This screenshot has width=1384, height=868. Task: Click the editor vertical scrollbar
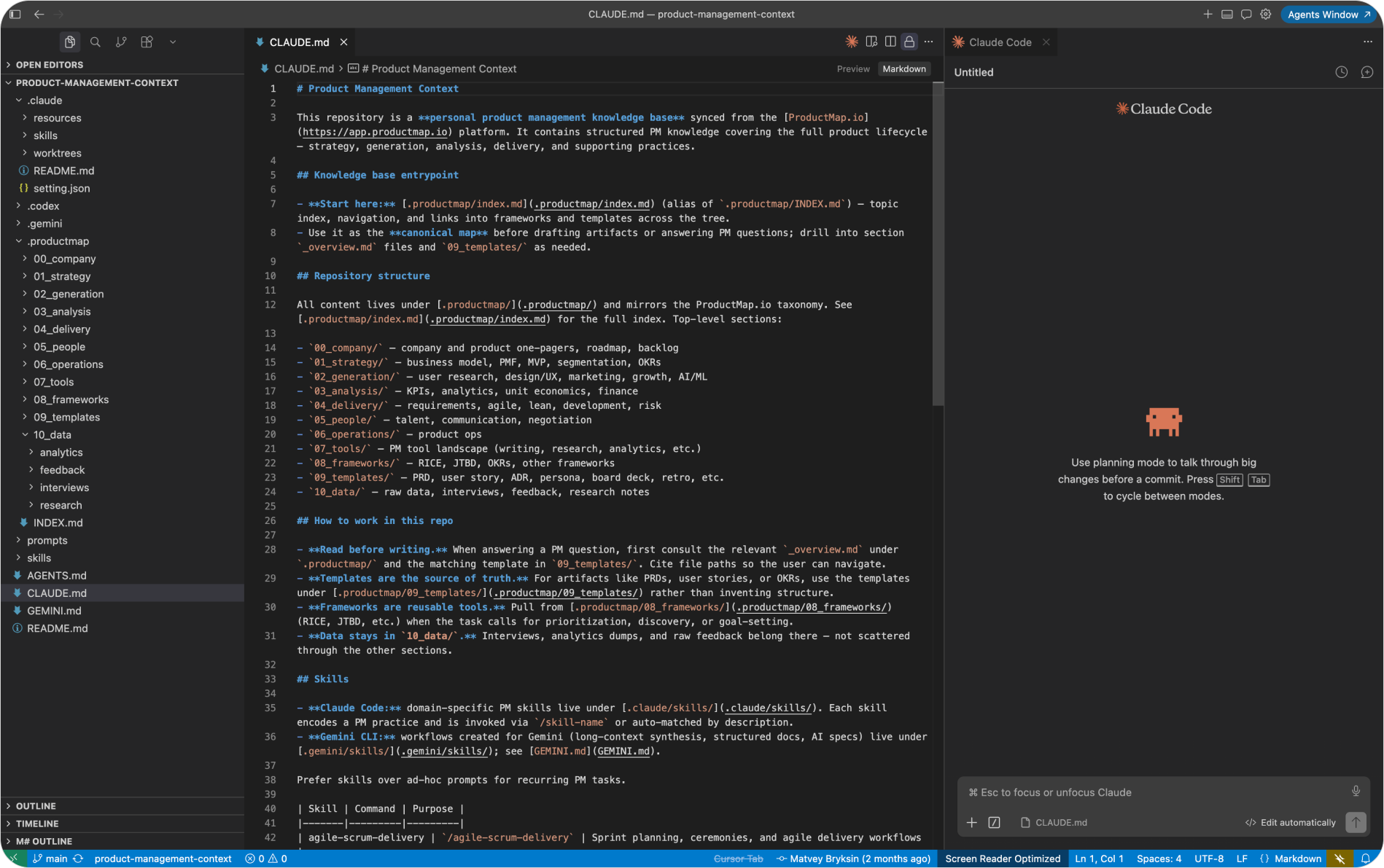938,245
